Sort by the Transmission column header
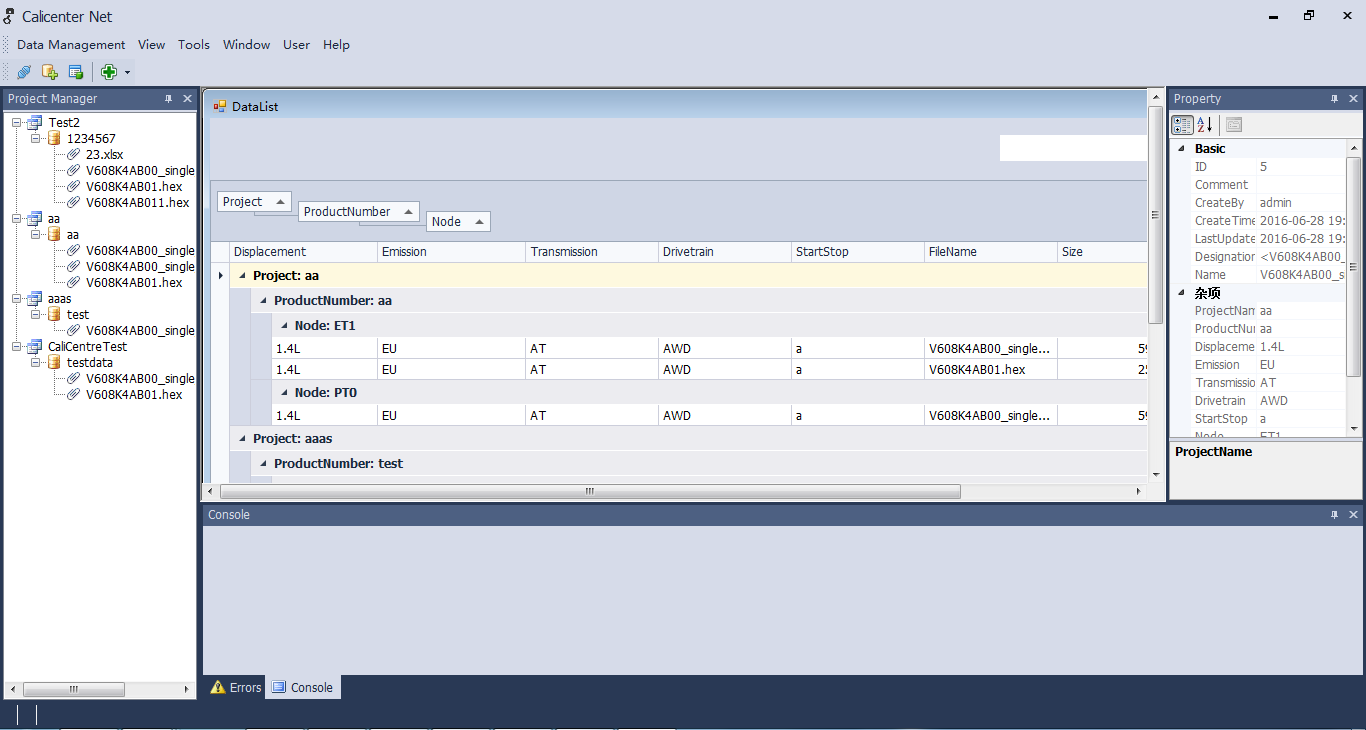1366x730 pixels. coord(564,252)
